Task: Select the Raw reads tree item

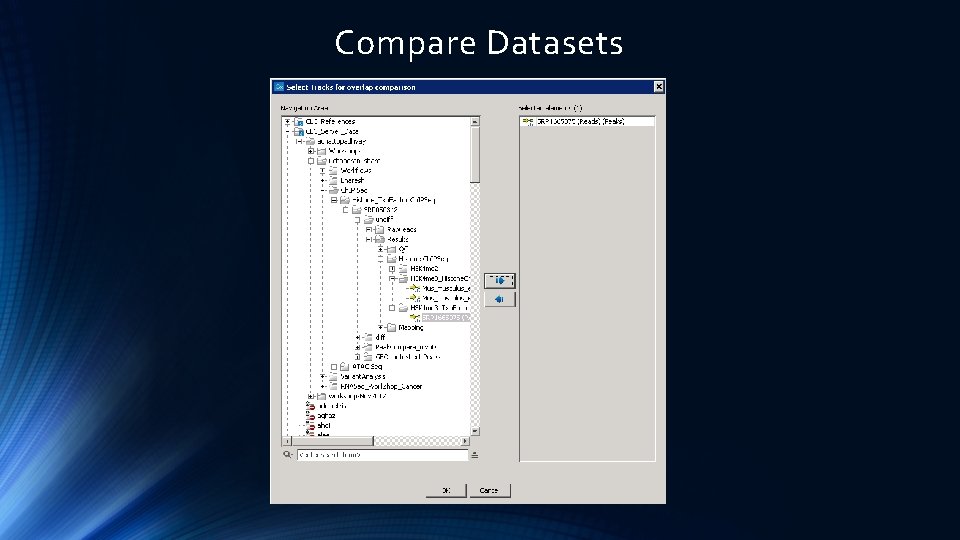Action: (402, 230)
